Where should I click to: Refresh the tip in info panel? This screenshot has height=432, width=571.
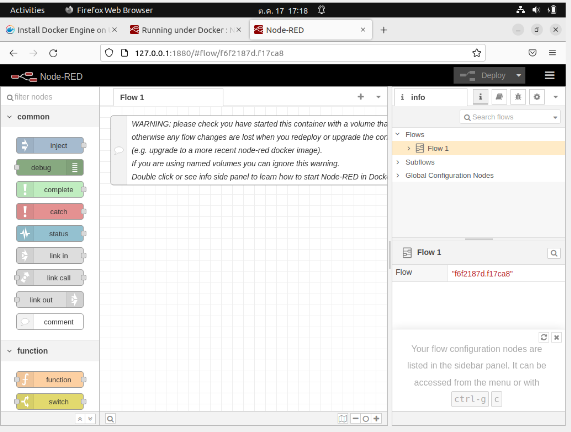(544, 337)
